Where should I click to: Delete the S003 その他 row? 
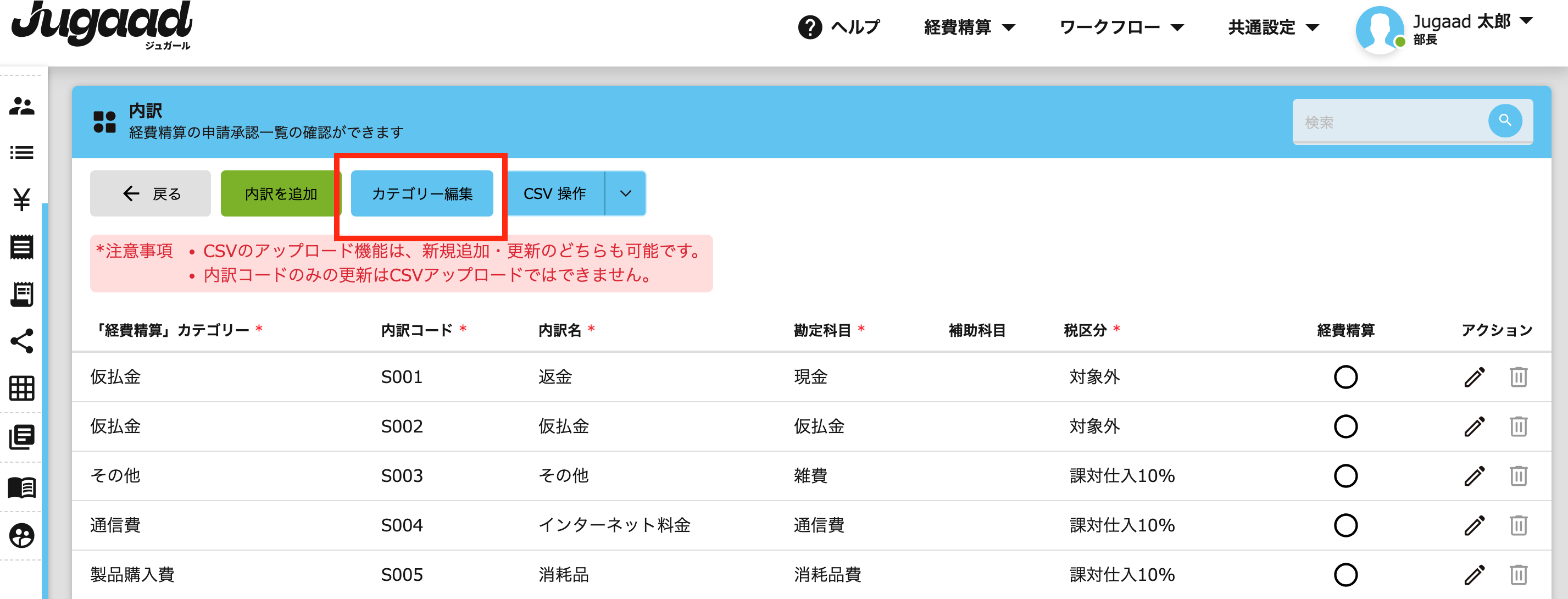[1518, 475]
